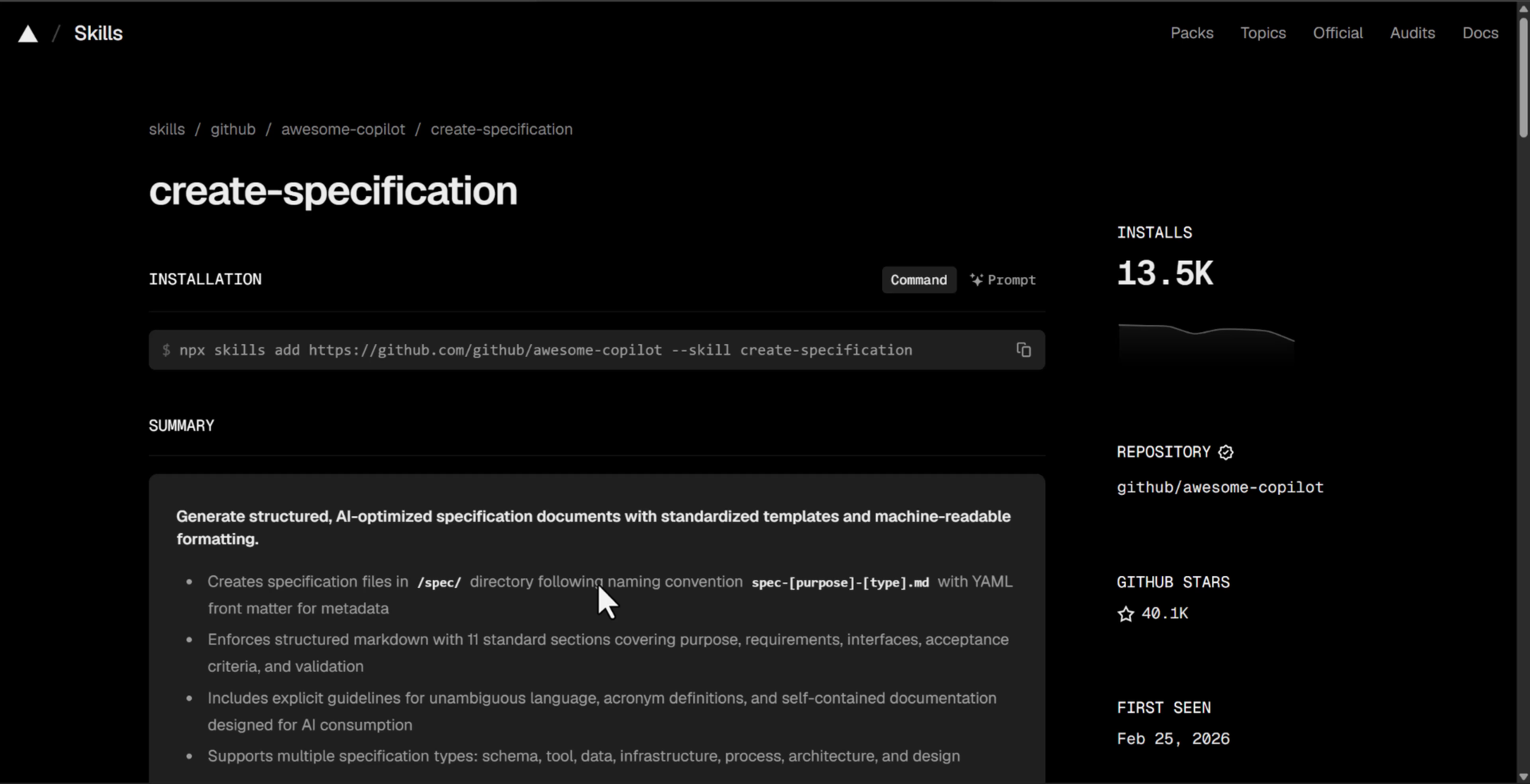
Task: Click the INSTALLATION section heading
Action: point(205,279)
